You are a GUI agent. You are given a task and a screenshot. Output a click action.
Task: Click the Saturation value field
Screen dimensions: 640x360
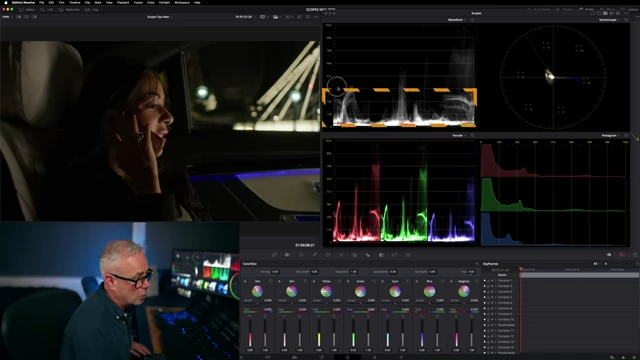tap(353, 271)
